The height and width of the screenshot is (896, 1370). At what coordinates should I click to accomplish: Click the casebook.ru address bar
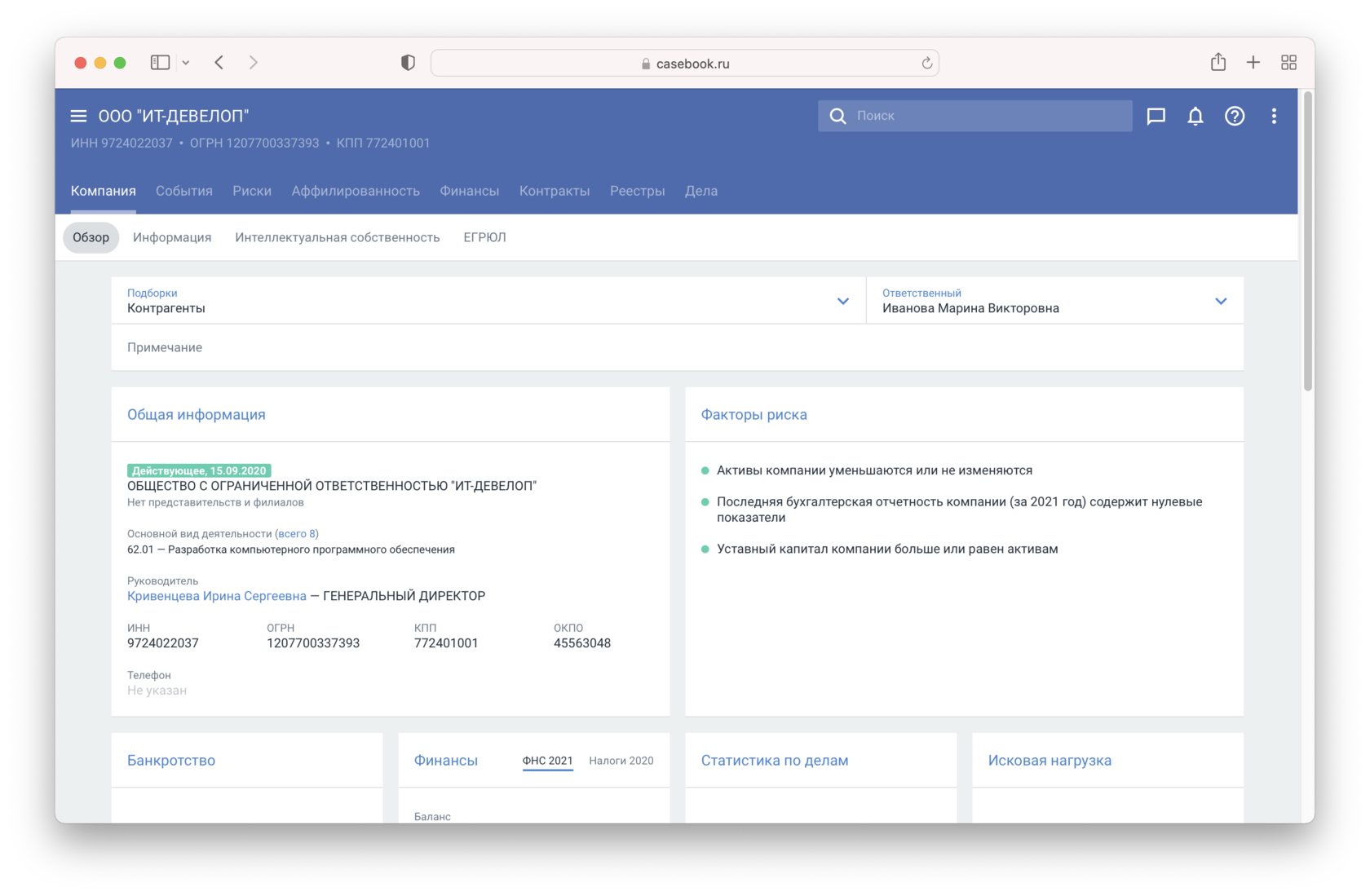point(685,63)
